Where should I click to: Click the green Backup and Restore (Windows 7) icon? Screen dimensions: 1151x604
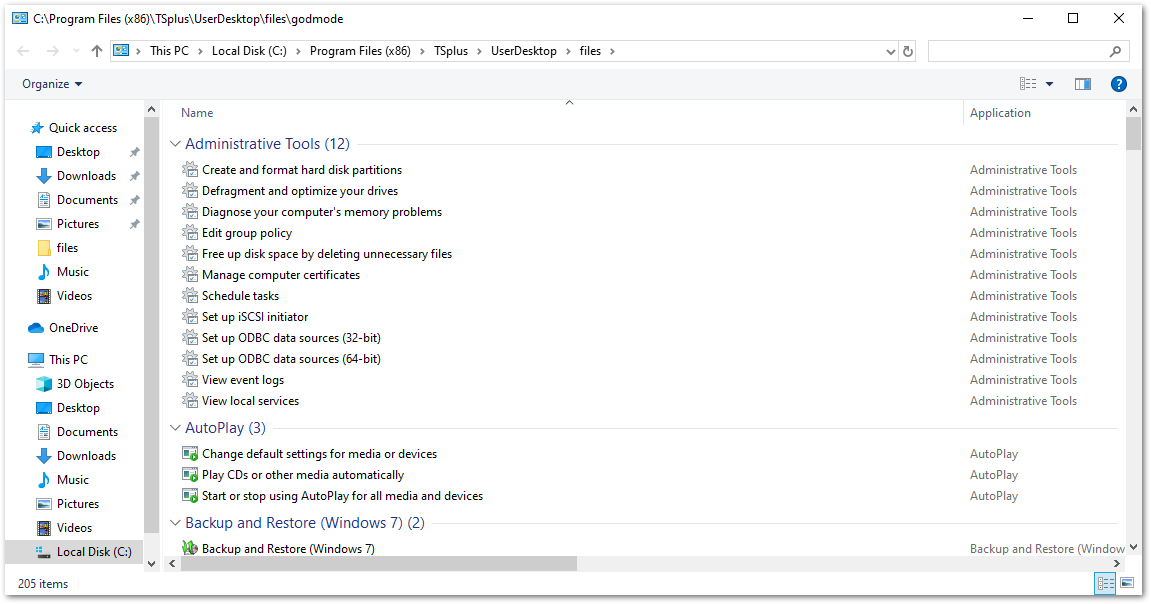190,548
